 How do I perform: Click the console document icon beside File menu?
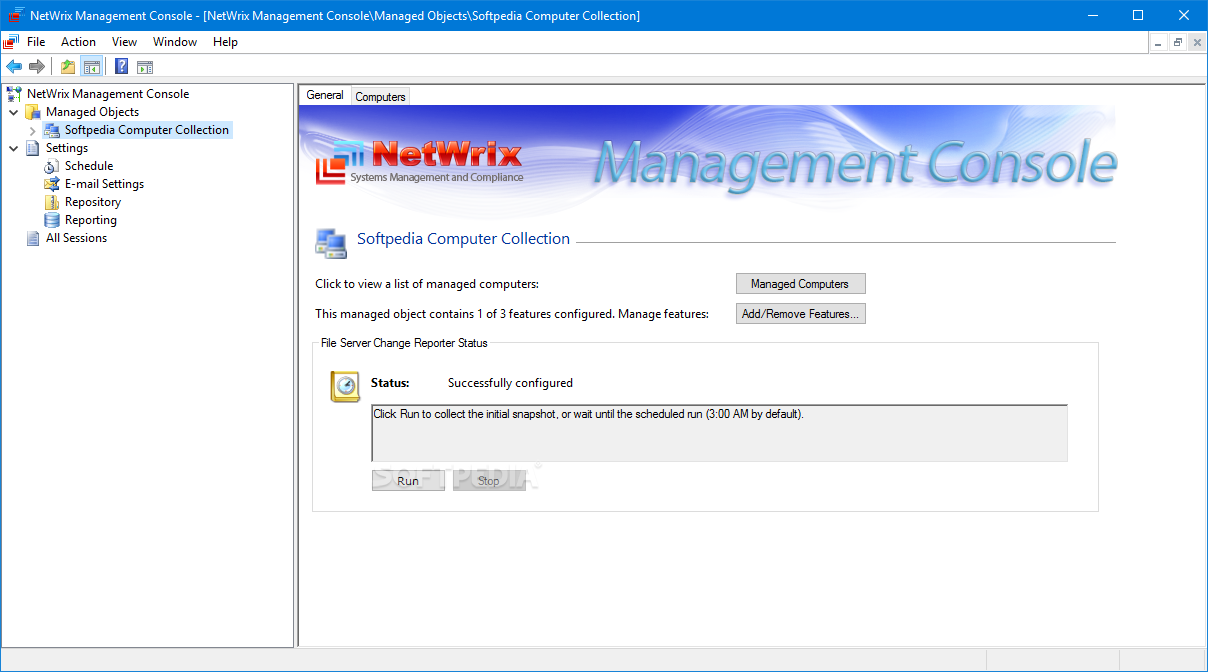[x=11, y=42]
